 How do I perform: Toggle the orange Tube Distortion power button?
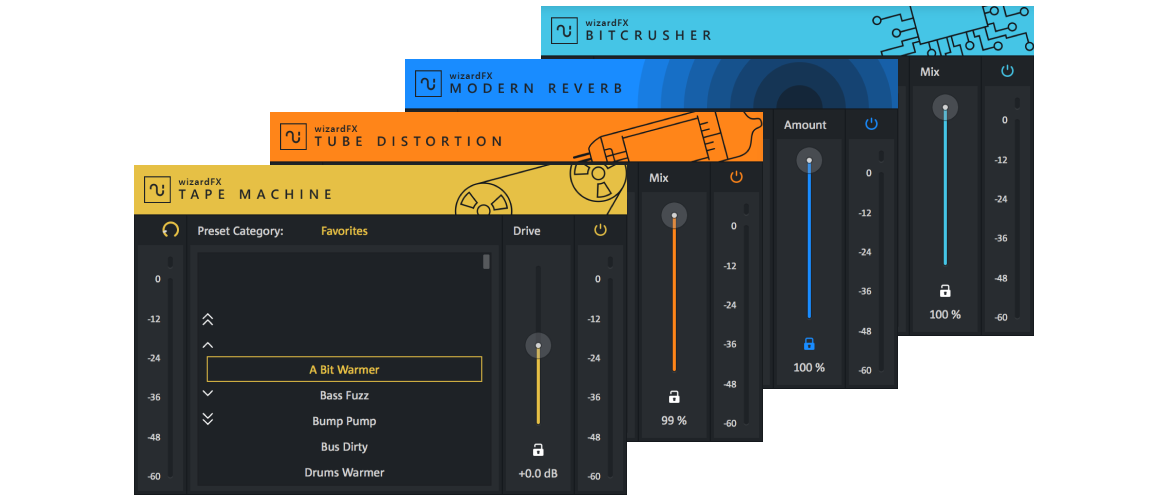pos(736,177)
